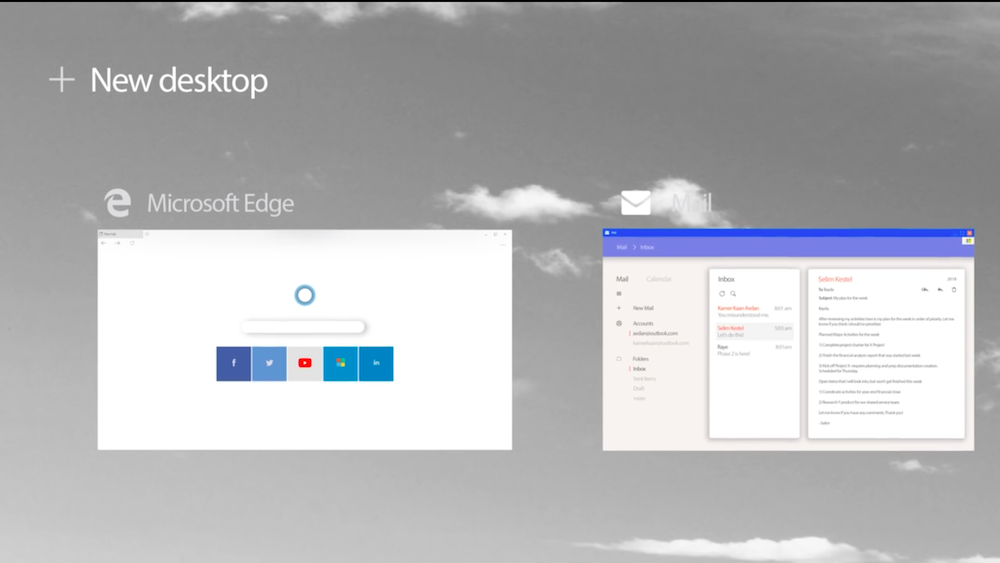Open the LinkedIn tile in Edge
1000x563 pixels.
(x=376, y=363)
